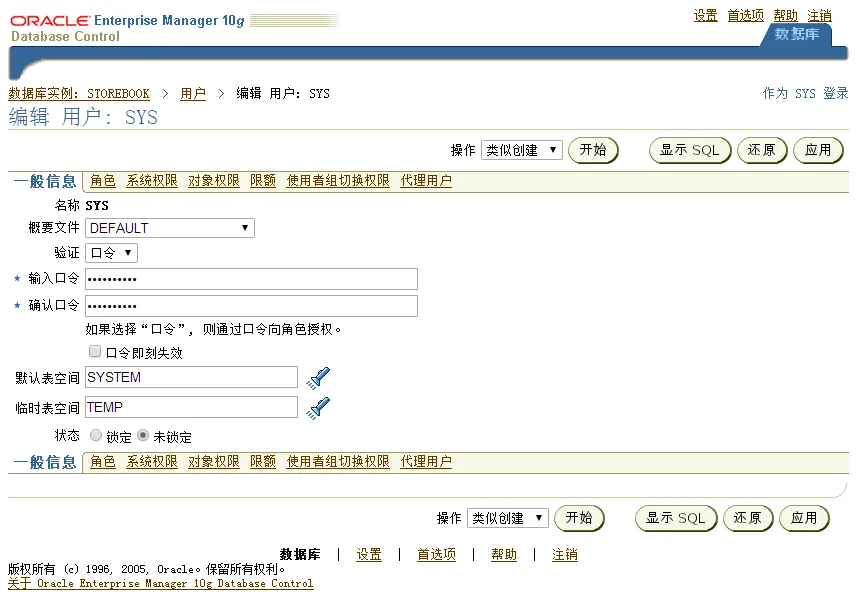Screen dimensions: 857x598
Task: Open the bottom 系统权限 tab
Action: click(152, 461)
